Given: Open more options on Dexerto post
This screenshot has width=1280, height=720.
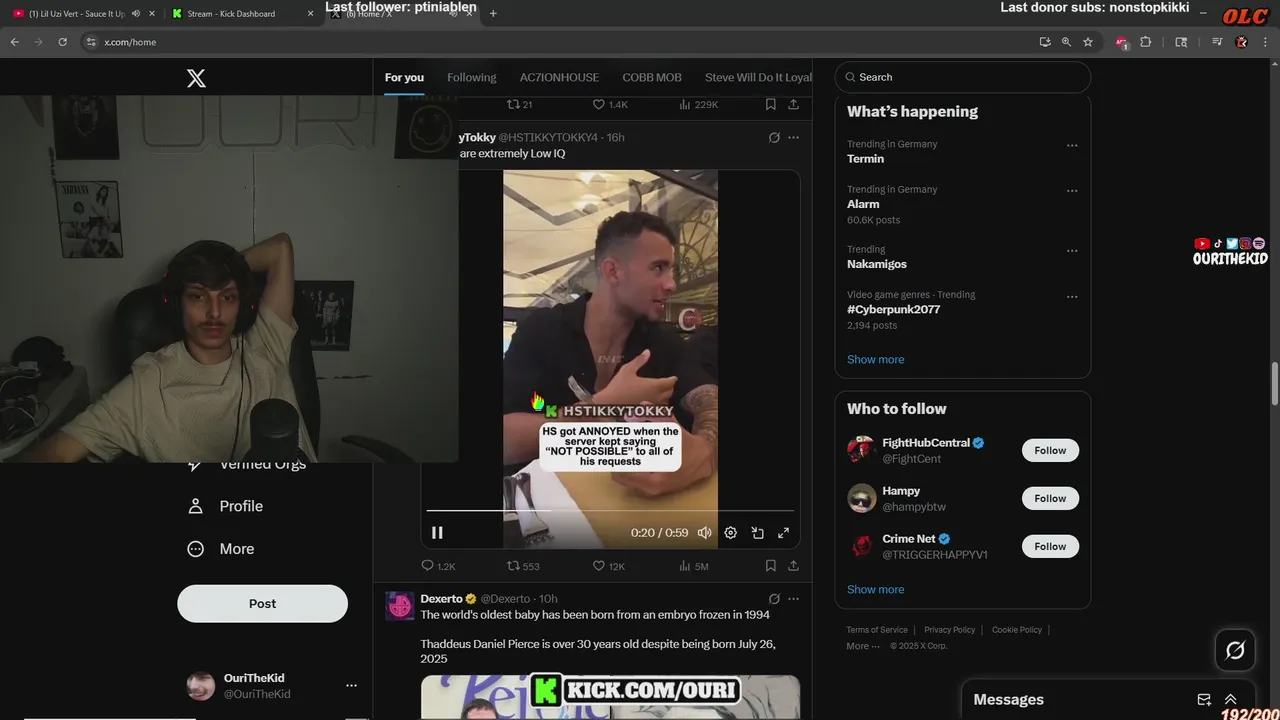Looking at the screenshot, I should point(794,599).
